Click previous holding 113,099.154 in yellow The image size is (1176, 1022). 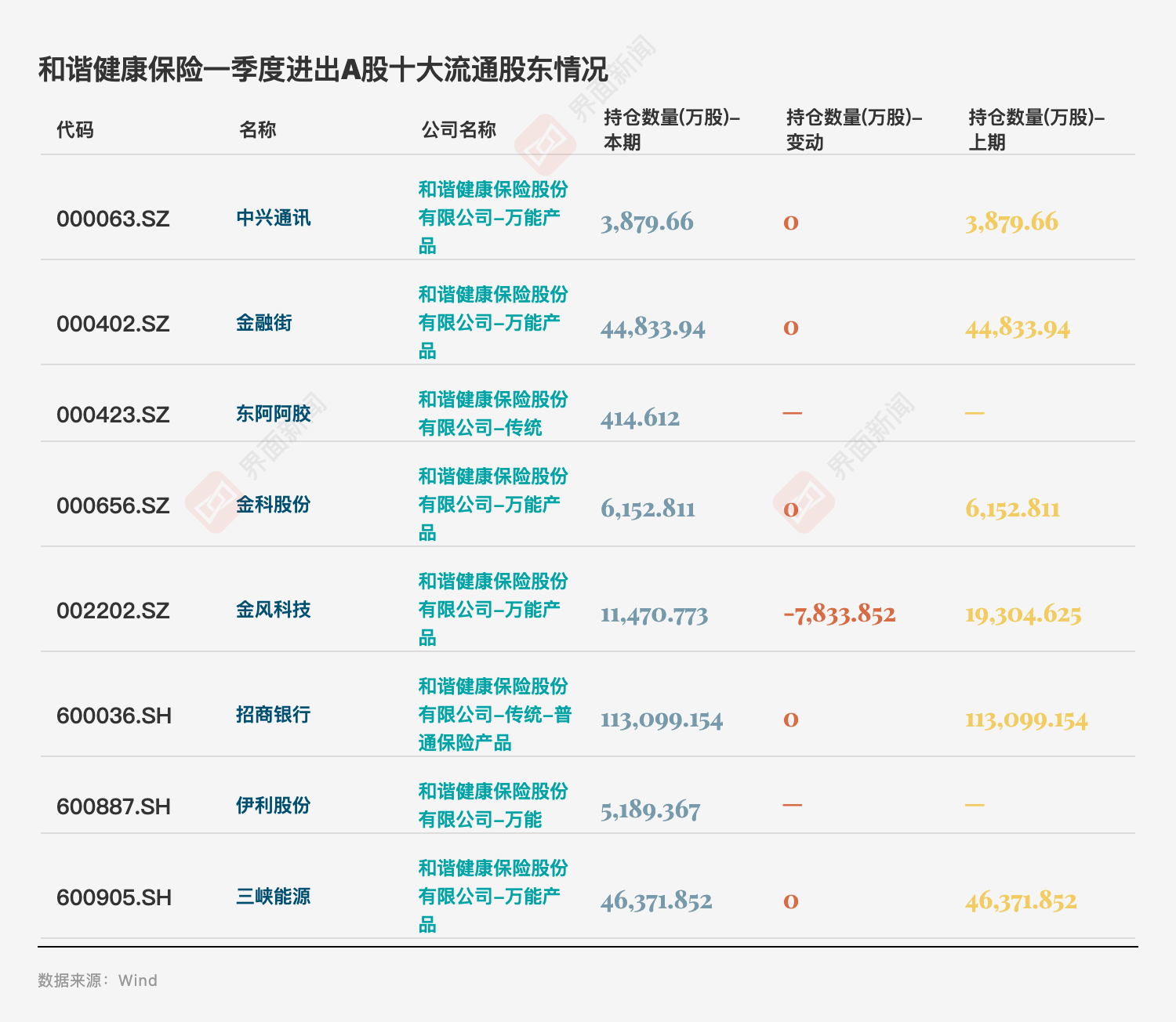point(1026,719)
